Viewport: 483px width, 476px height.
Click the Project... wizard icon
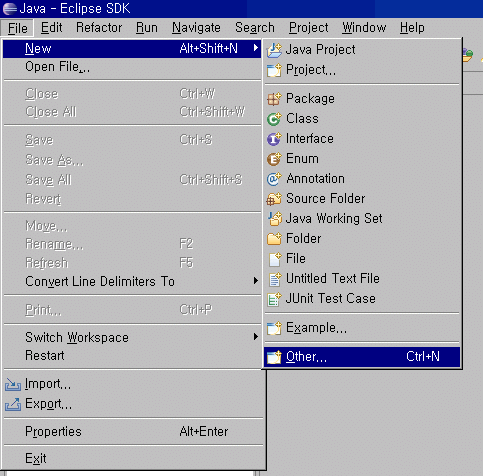(274, 70)
